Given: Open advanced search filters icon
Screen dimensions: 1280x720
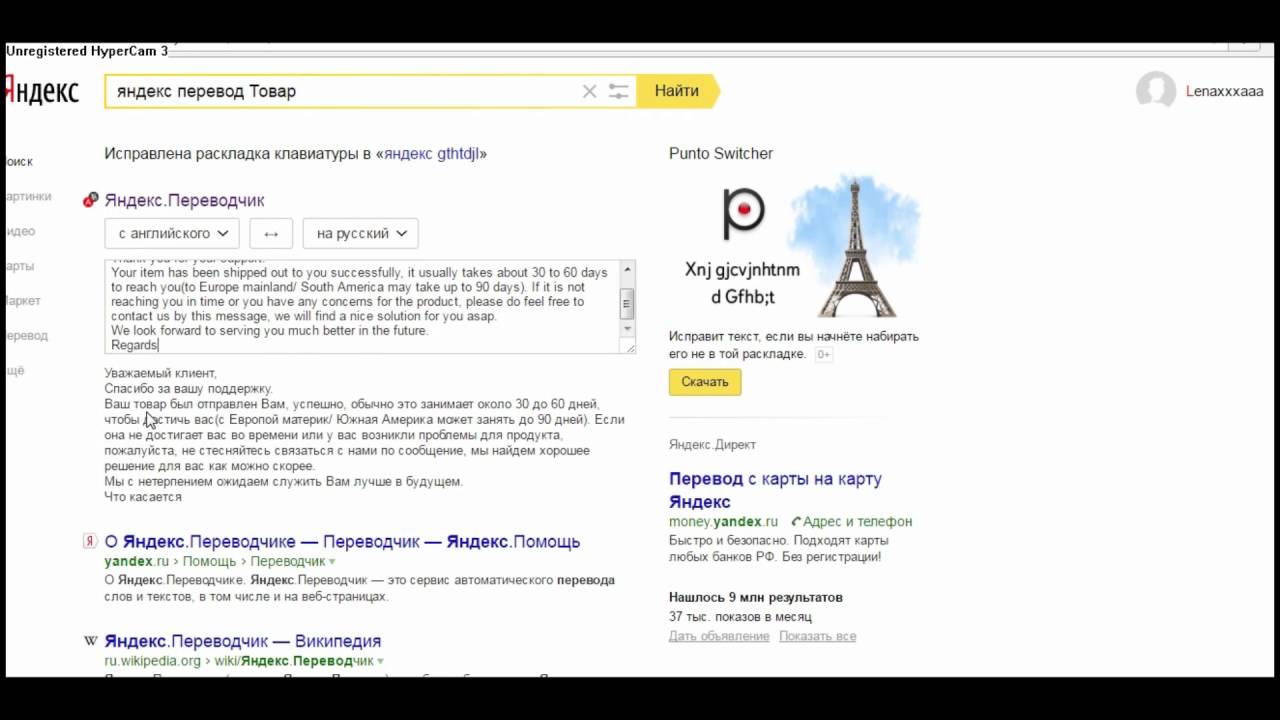Looking at the screenshot, I should click(x=618, y=91).
